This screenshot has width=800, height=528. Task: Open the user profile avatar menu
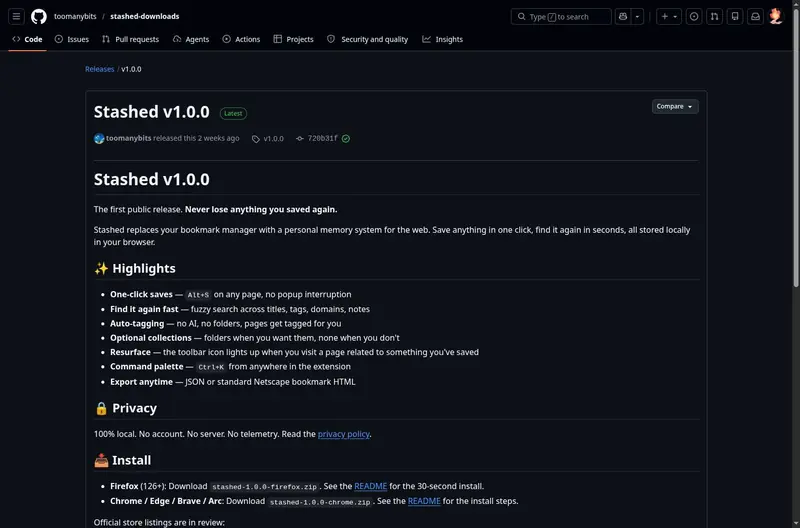(776, 16)
